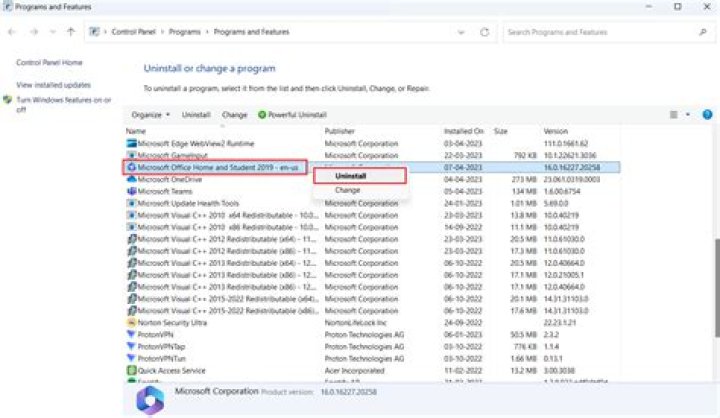Click the Programs and Features title bar icon
The height and width of the screenshot is (418, 720).
[x=7, y=6]
